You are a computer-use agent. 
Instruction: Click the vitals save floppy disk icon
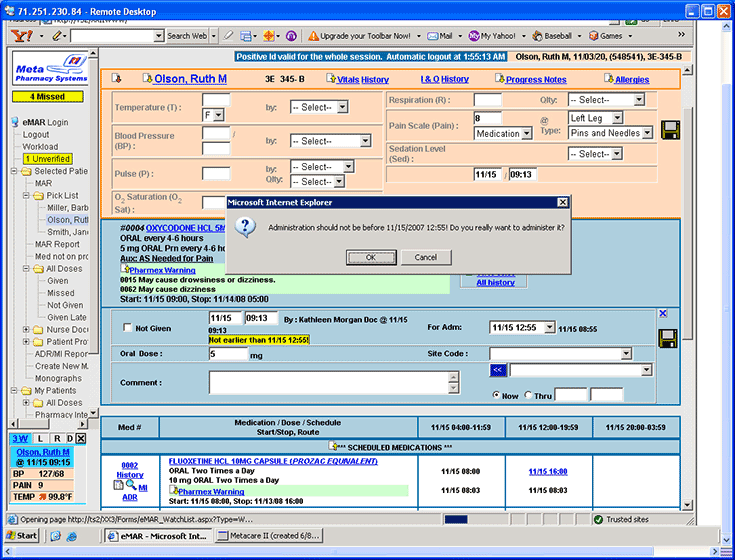(x=670, y=129)
